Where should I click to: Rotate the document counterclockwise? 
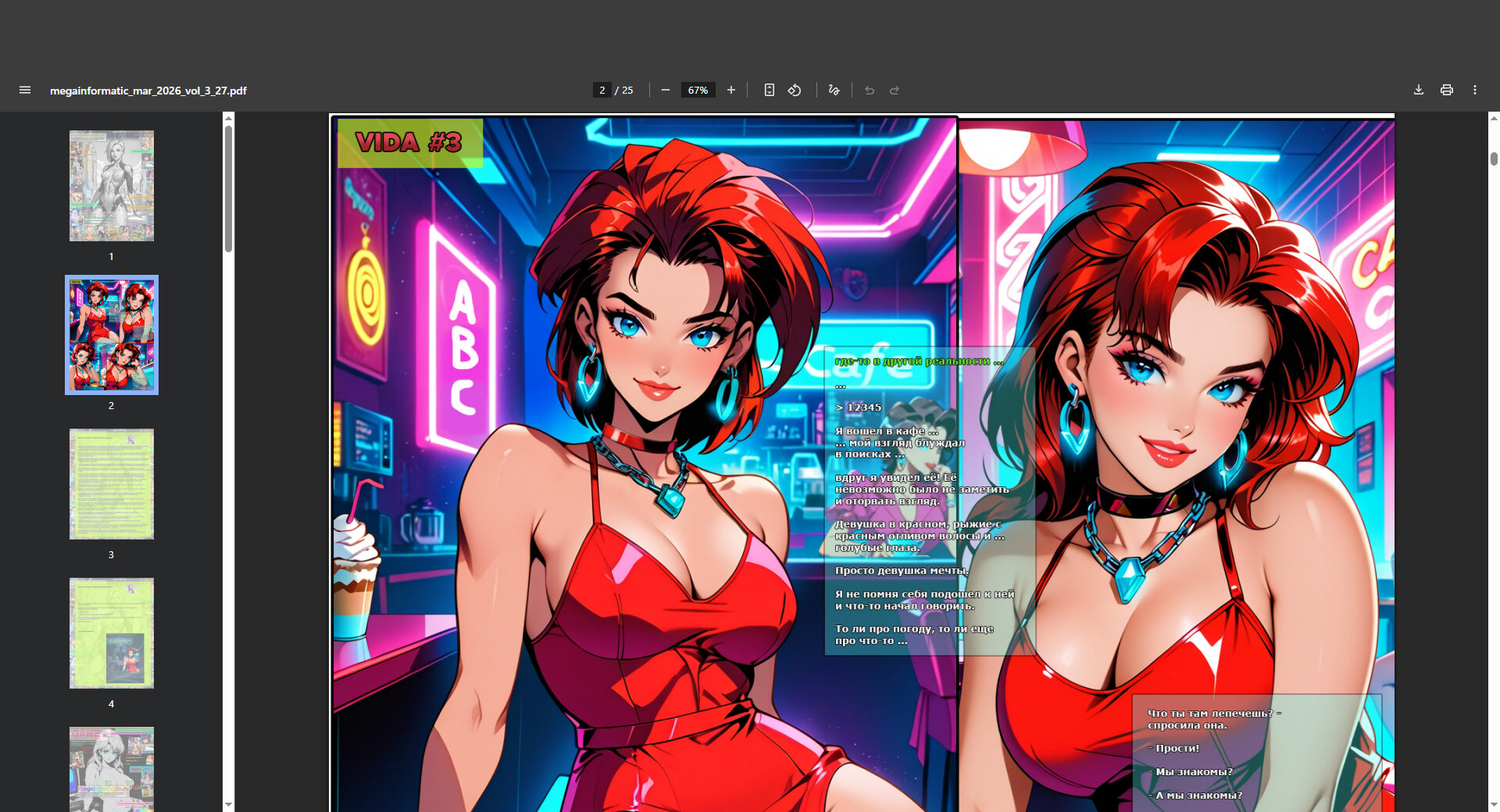[795, 91]
